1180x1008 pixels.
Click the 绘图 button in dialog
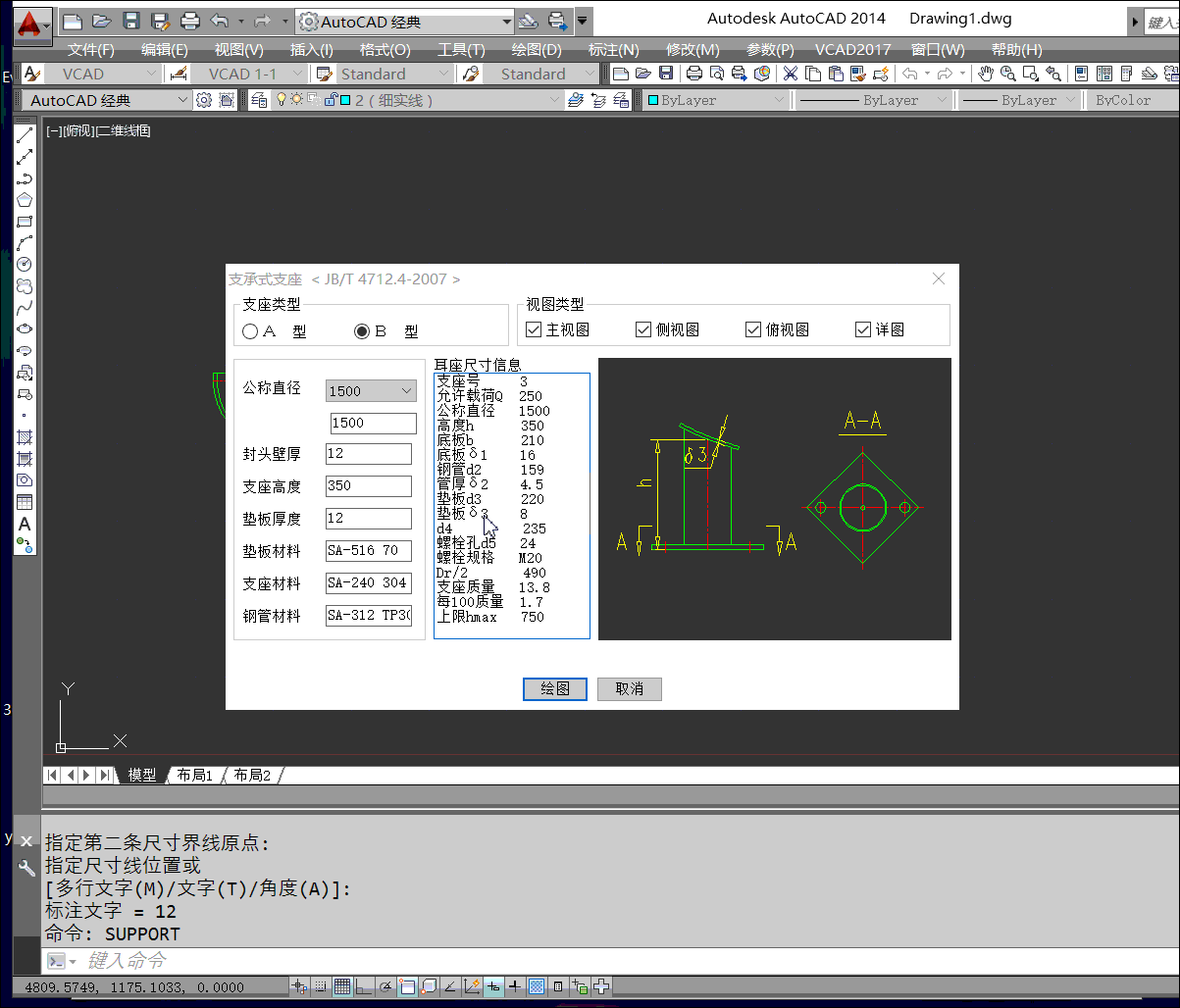(555, 688)
